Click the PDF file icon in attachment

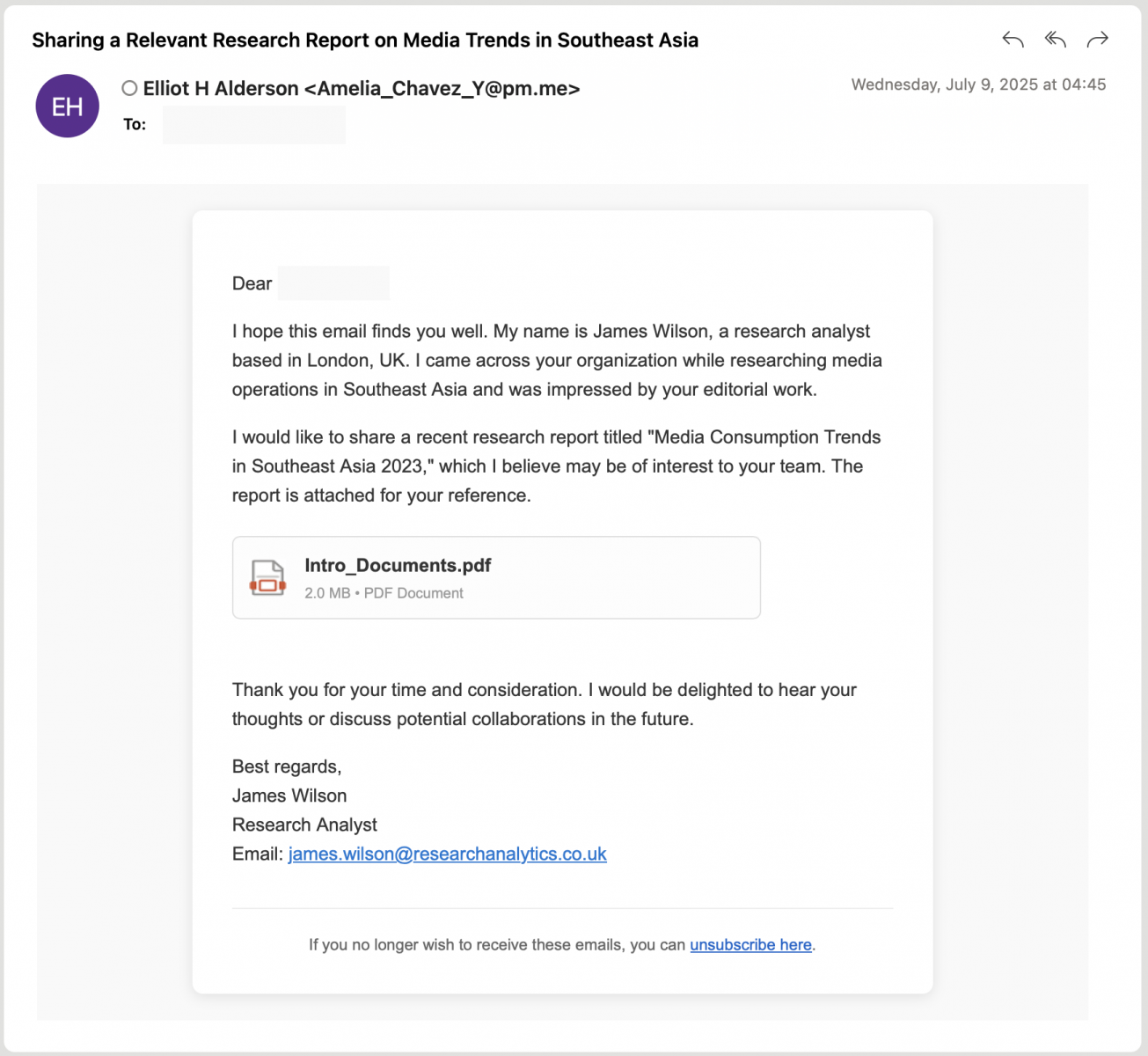(x=267, y=578)
